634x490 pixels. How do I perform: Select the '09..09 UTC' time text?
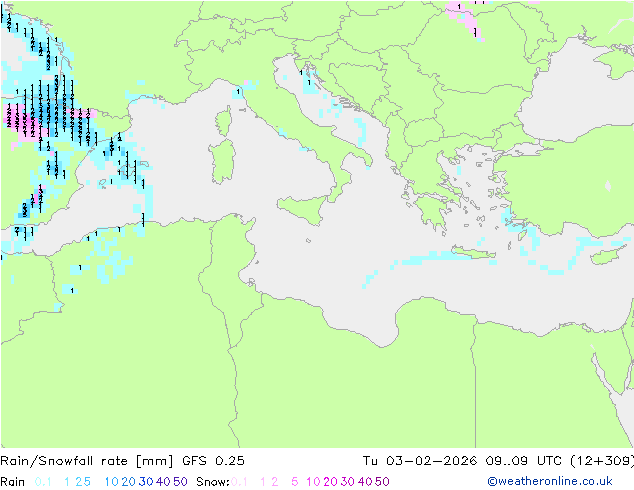(524, 461)
